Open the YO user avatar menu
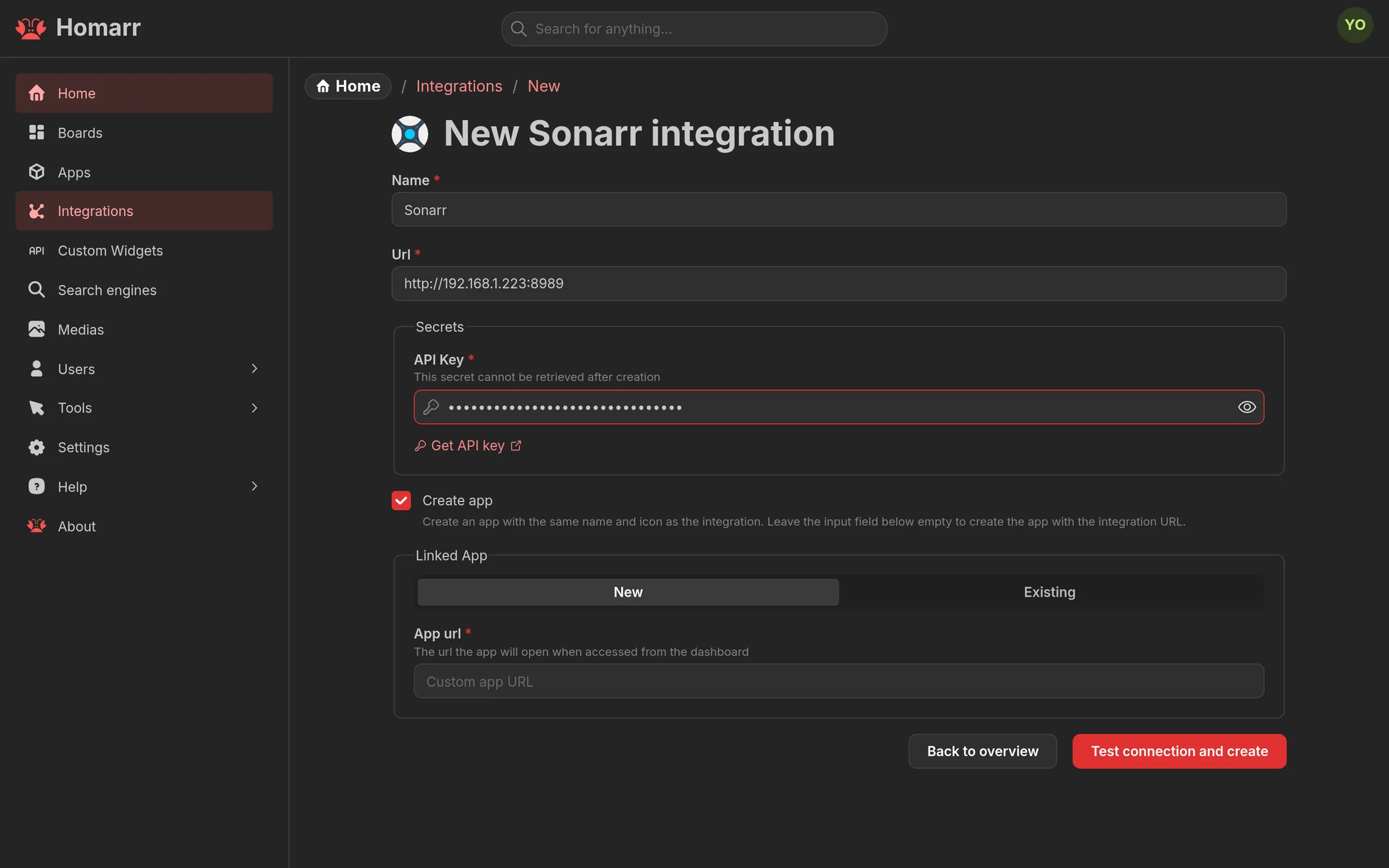This screenshot has height=868, width=1389. point(1355,25)
